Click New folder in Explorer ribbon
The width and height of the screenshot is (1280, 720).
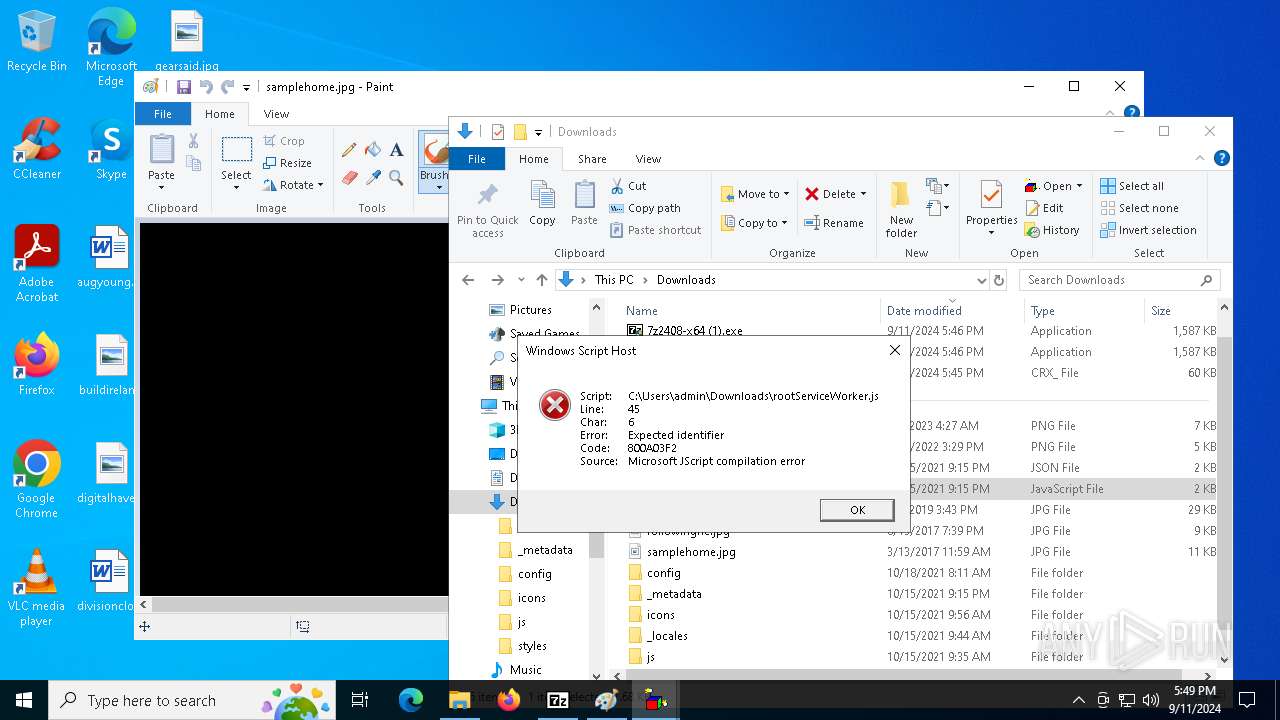(901, 209)
